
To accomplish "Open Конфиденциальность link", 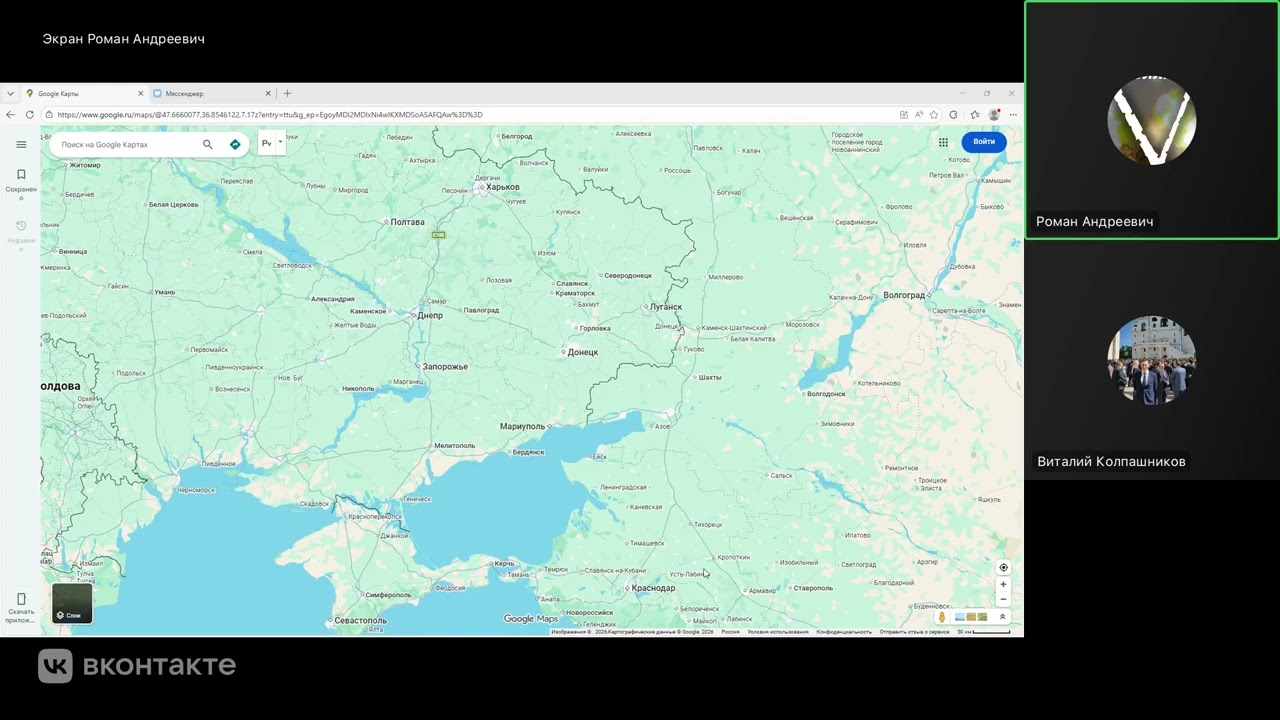I will (x=844, y=632).
